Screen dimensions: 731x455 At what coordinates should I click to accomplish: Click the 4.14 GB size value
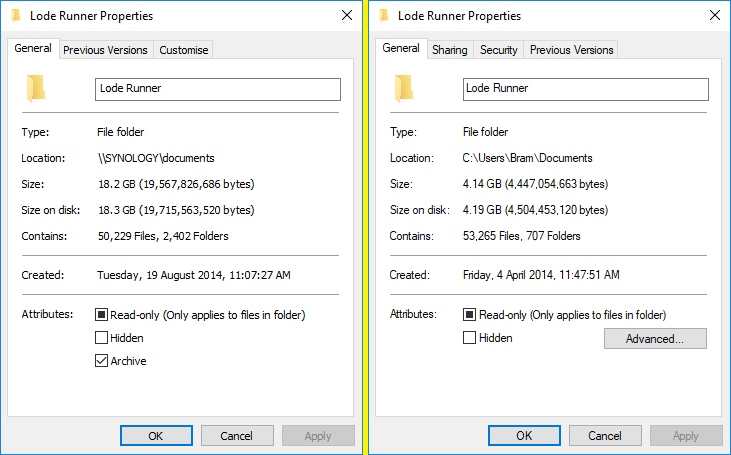tap(536, 184)
